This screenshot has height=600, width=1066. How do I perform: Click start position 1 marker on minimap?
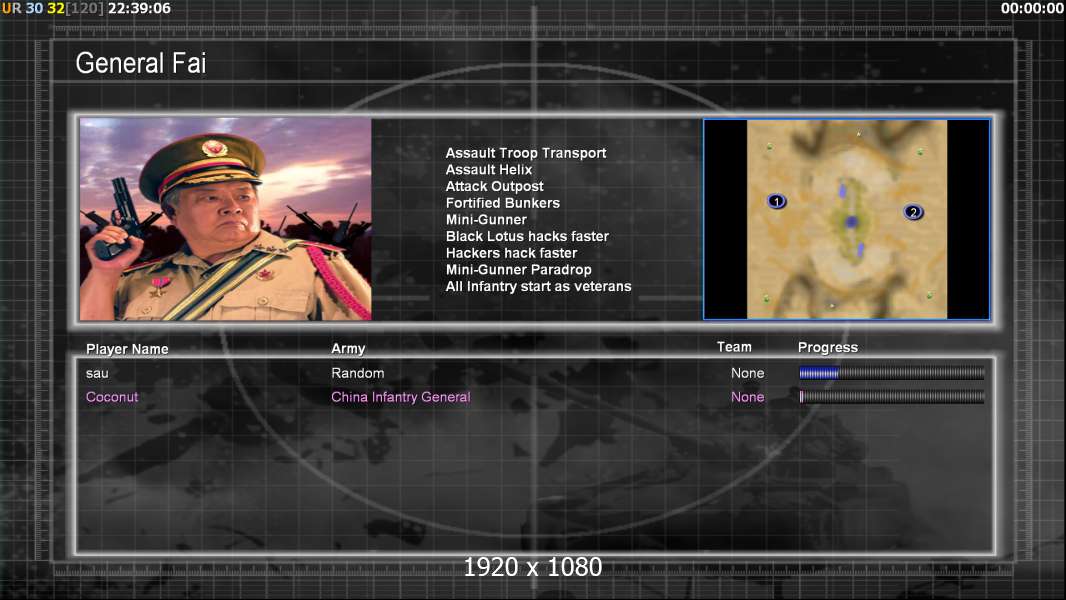(777, 201)
